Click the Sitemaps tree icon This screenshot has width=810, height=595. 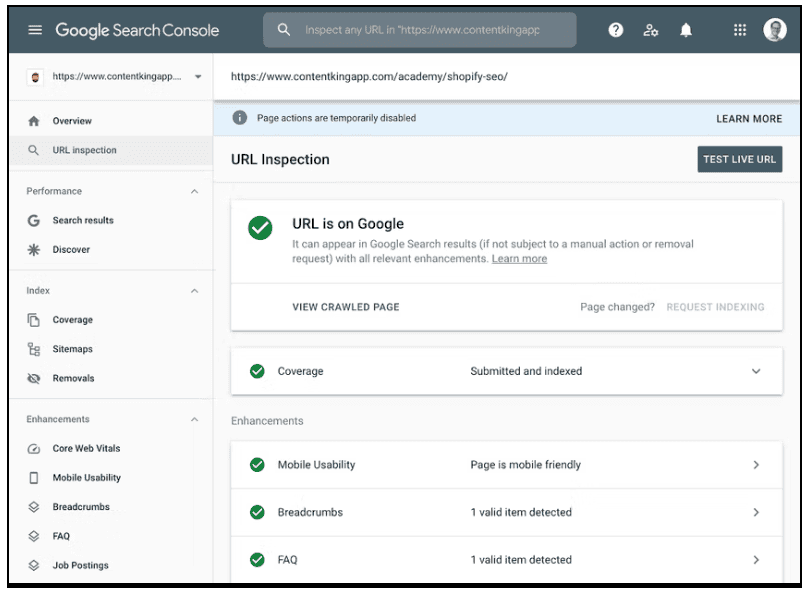34,349
